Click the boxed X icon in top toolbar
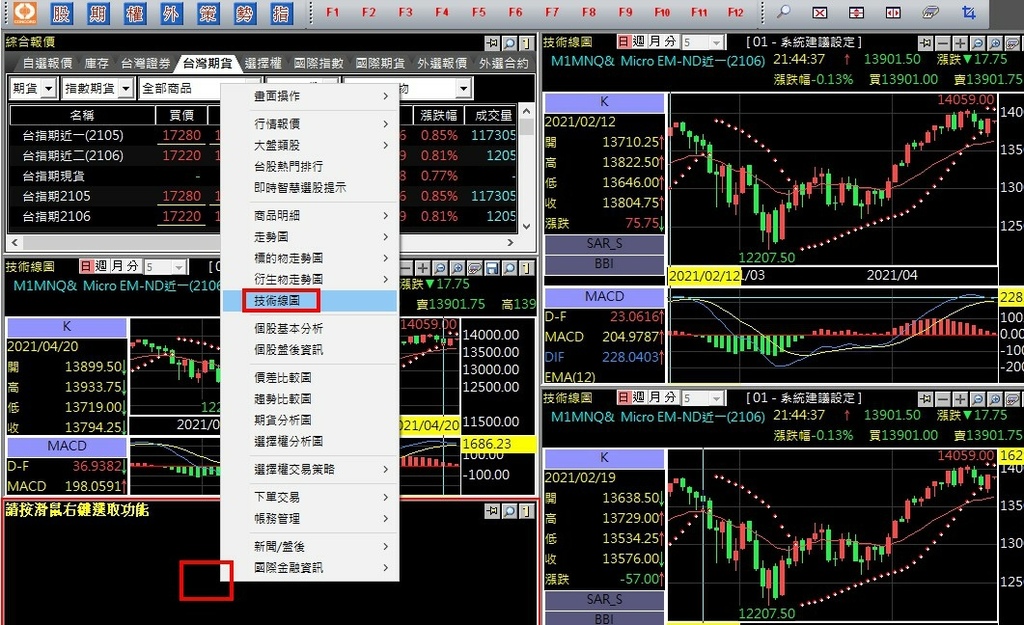The image size is (1024, 625). point(820,12)
